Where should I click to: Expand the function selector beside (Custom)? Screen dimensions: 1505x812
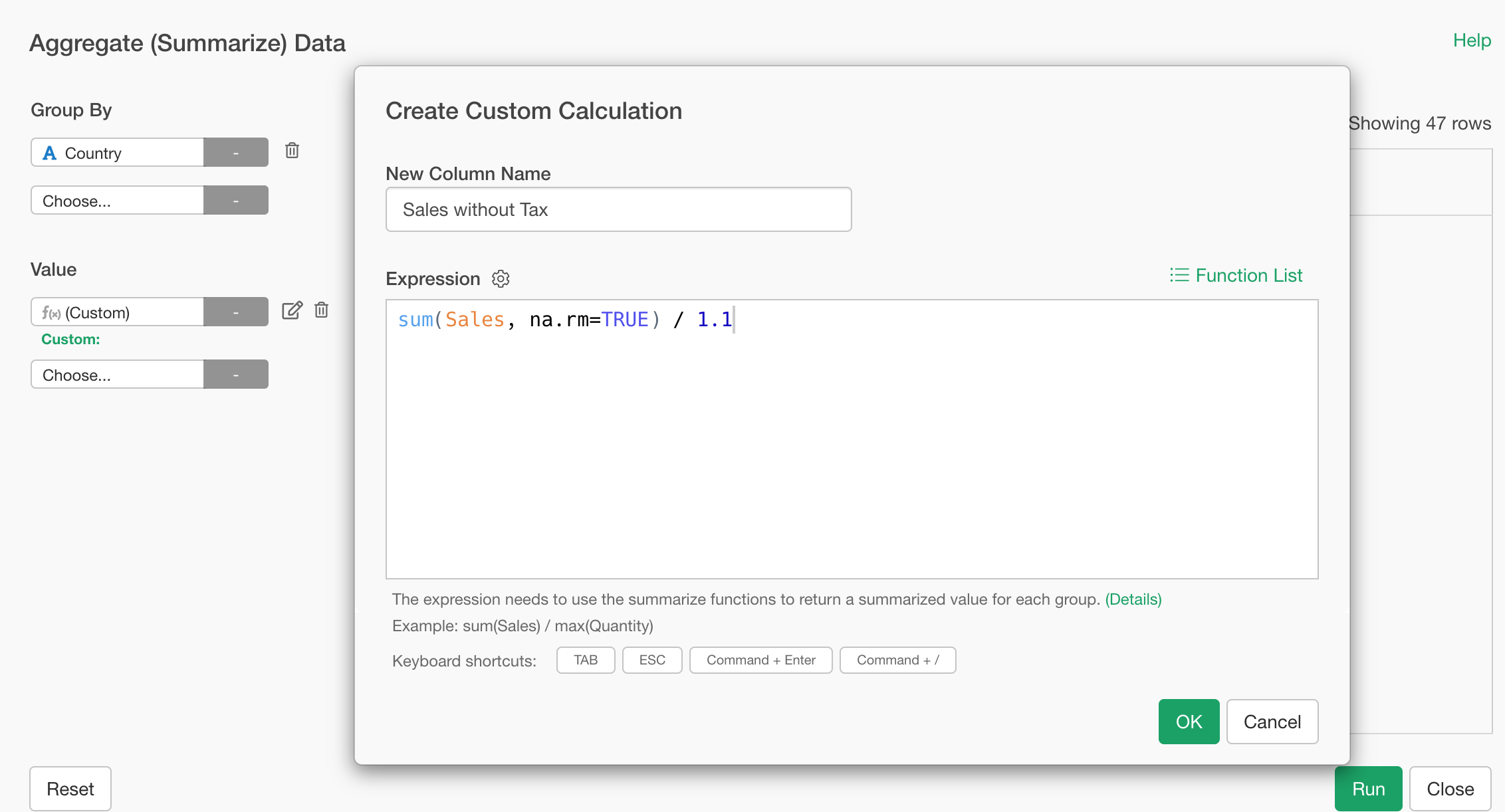[236, 312]
